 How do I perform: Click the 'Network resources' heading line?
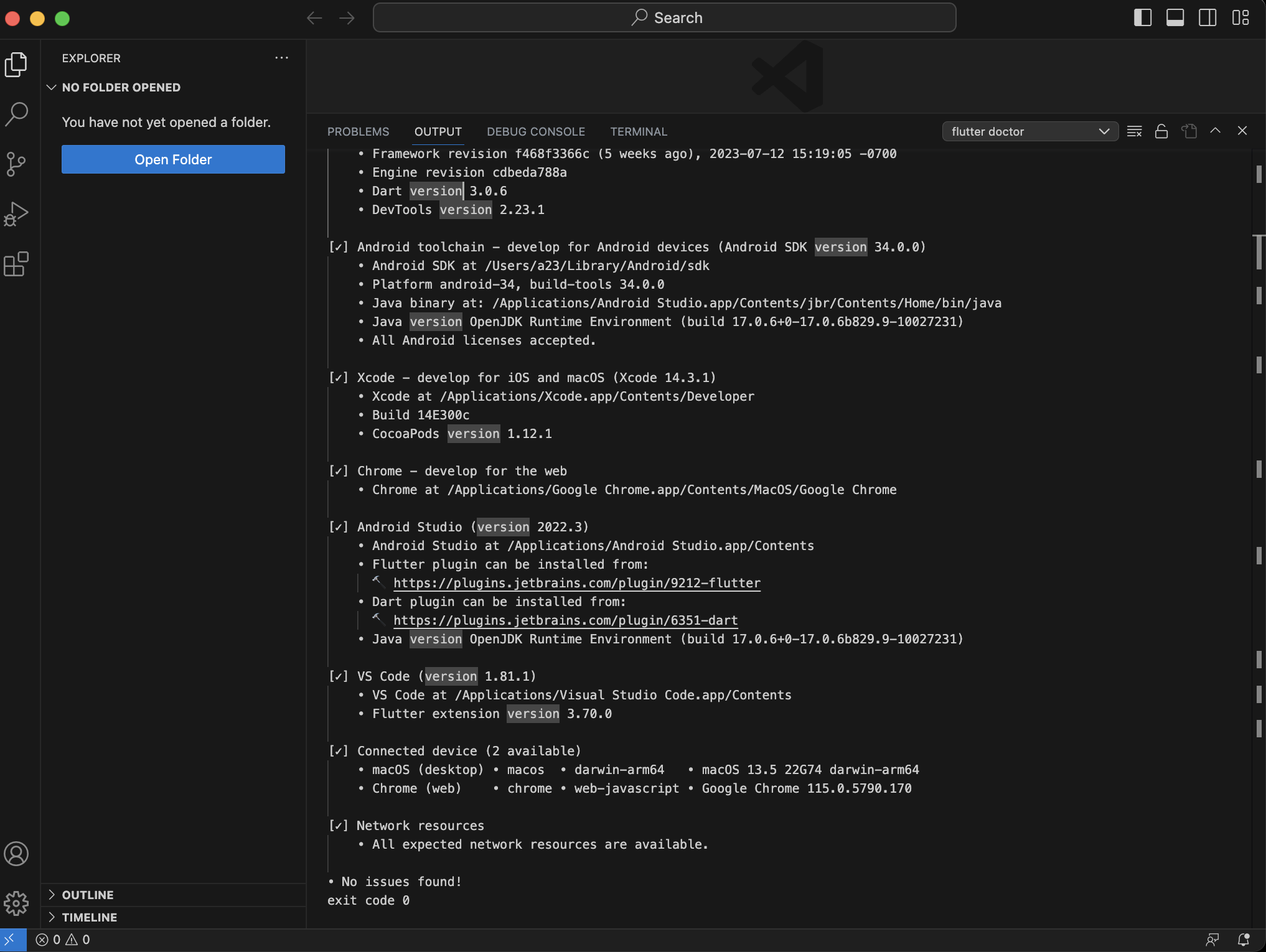[x=406, y=826]
